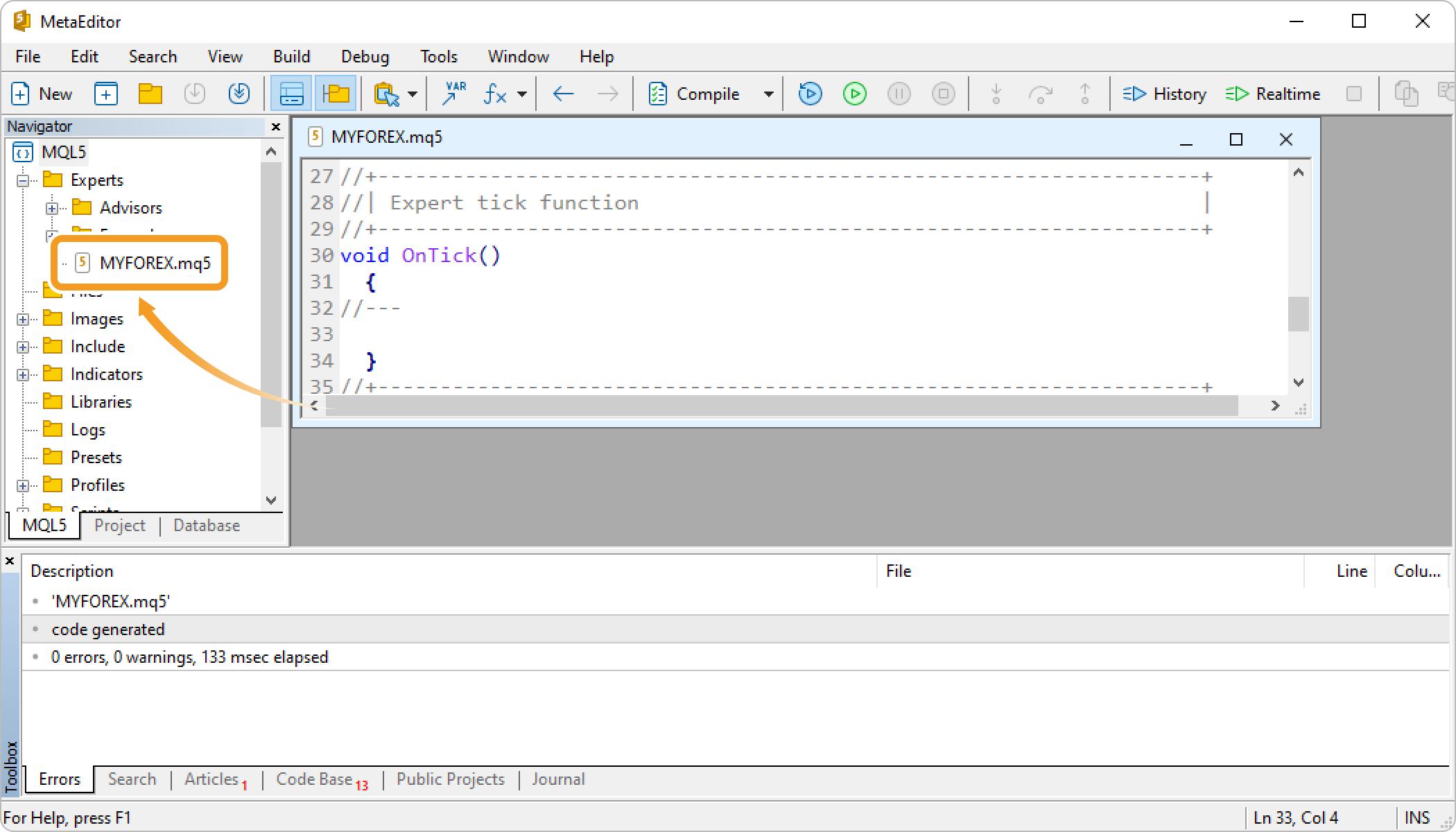Click the Navigate Back arrow icon

(562, 94)
